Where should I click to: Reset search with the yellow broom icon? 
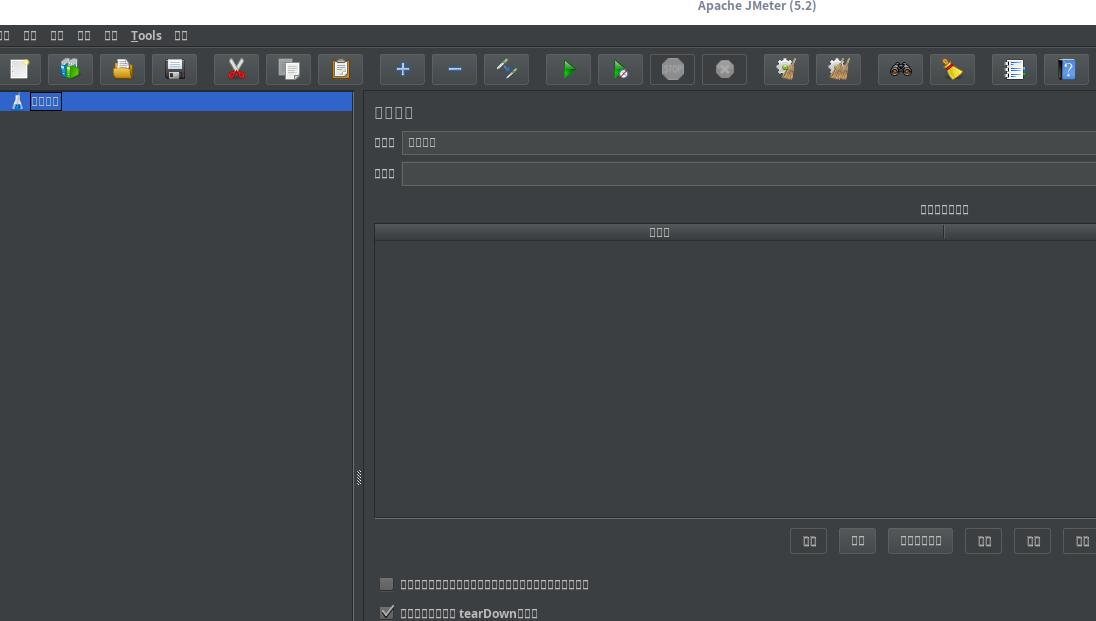[953, 69]
